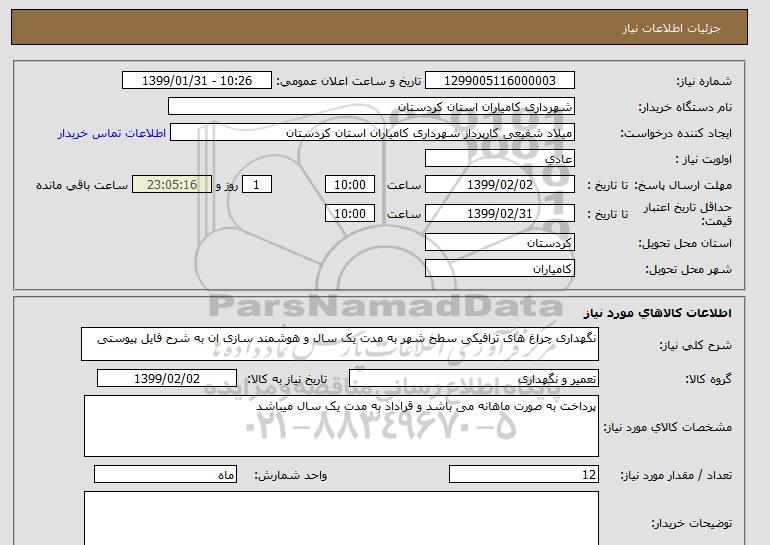Select the label شماره نیاز

(704, 82)
